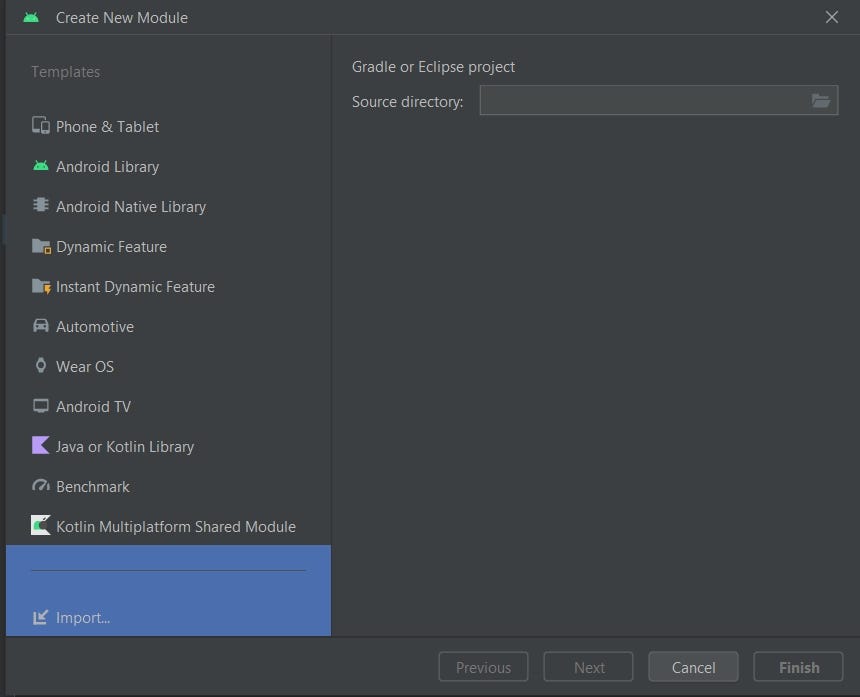Click the Android TV screen icon
Viewport: 860px width, 697px height.
41,406
